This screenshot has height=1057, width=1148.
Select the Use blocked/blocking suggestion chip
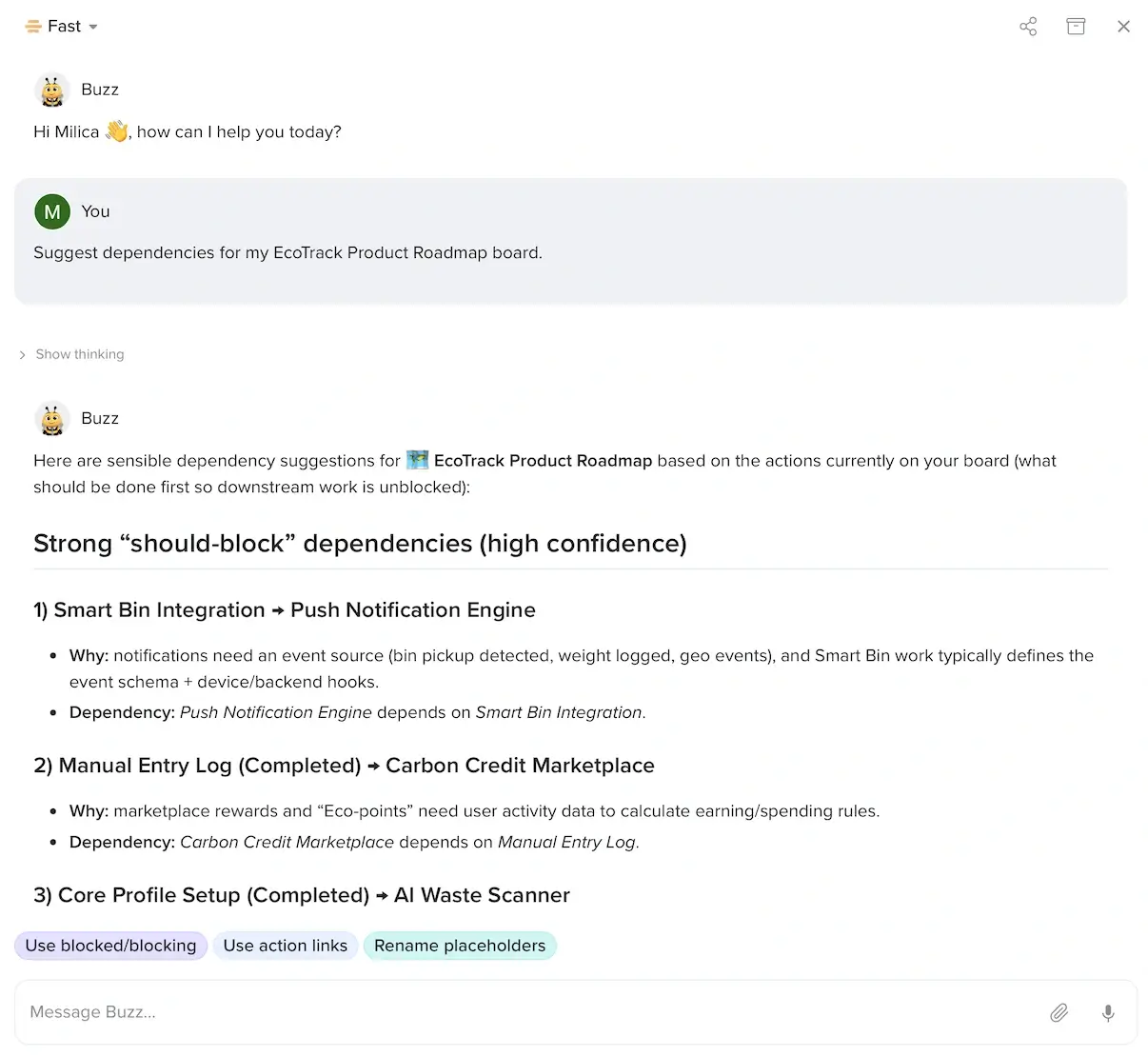click(110, 946)
